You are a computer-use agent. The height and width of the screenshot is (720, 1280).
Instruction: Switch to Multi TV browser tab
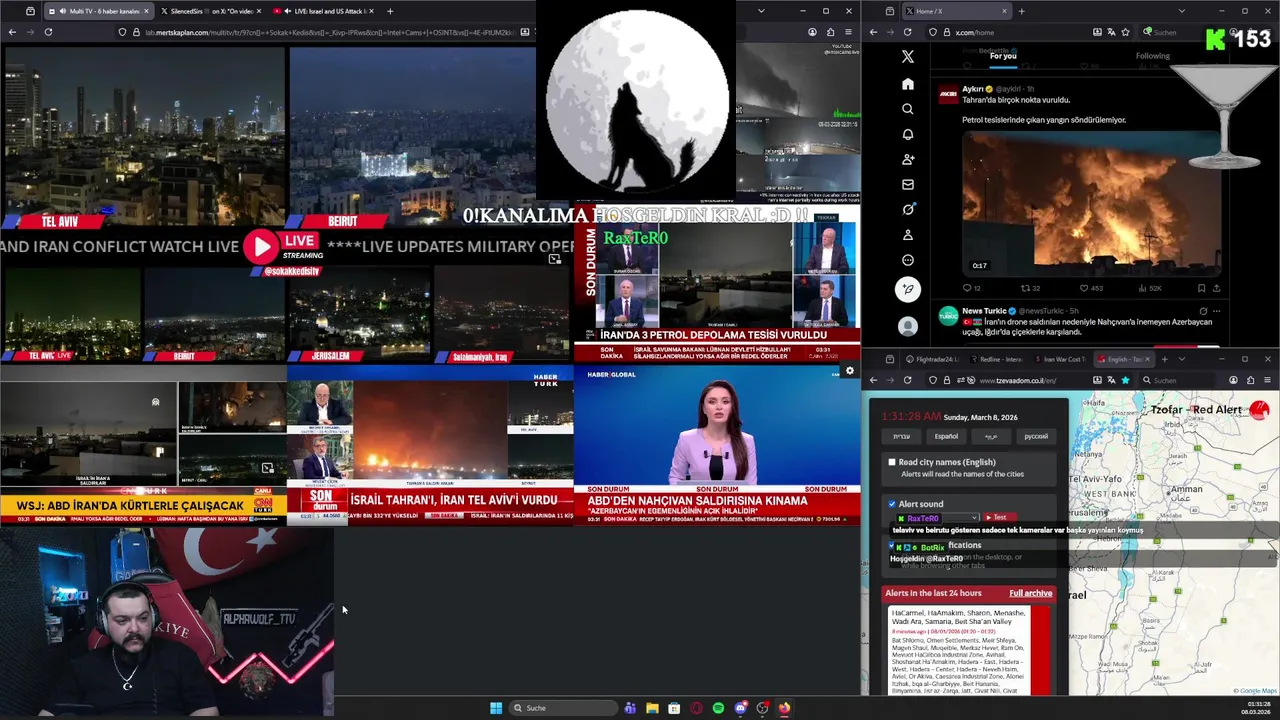tap(97, 11)
